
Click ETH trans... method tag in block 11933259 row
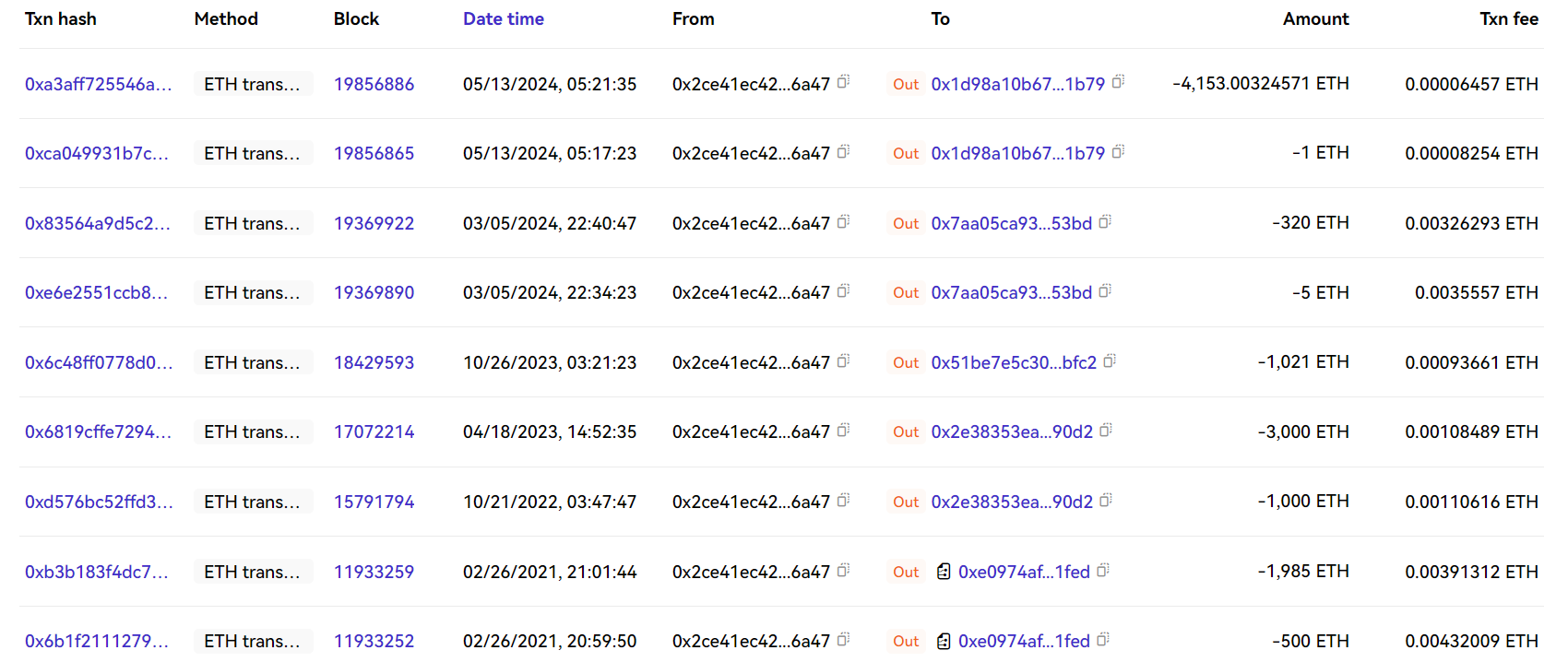pyautogui.click(x=253, y=572)
